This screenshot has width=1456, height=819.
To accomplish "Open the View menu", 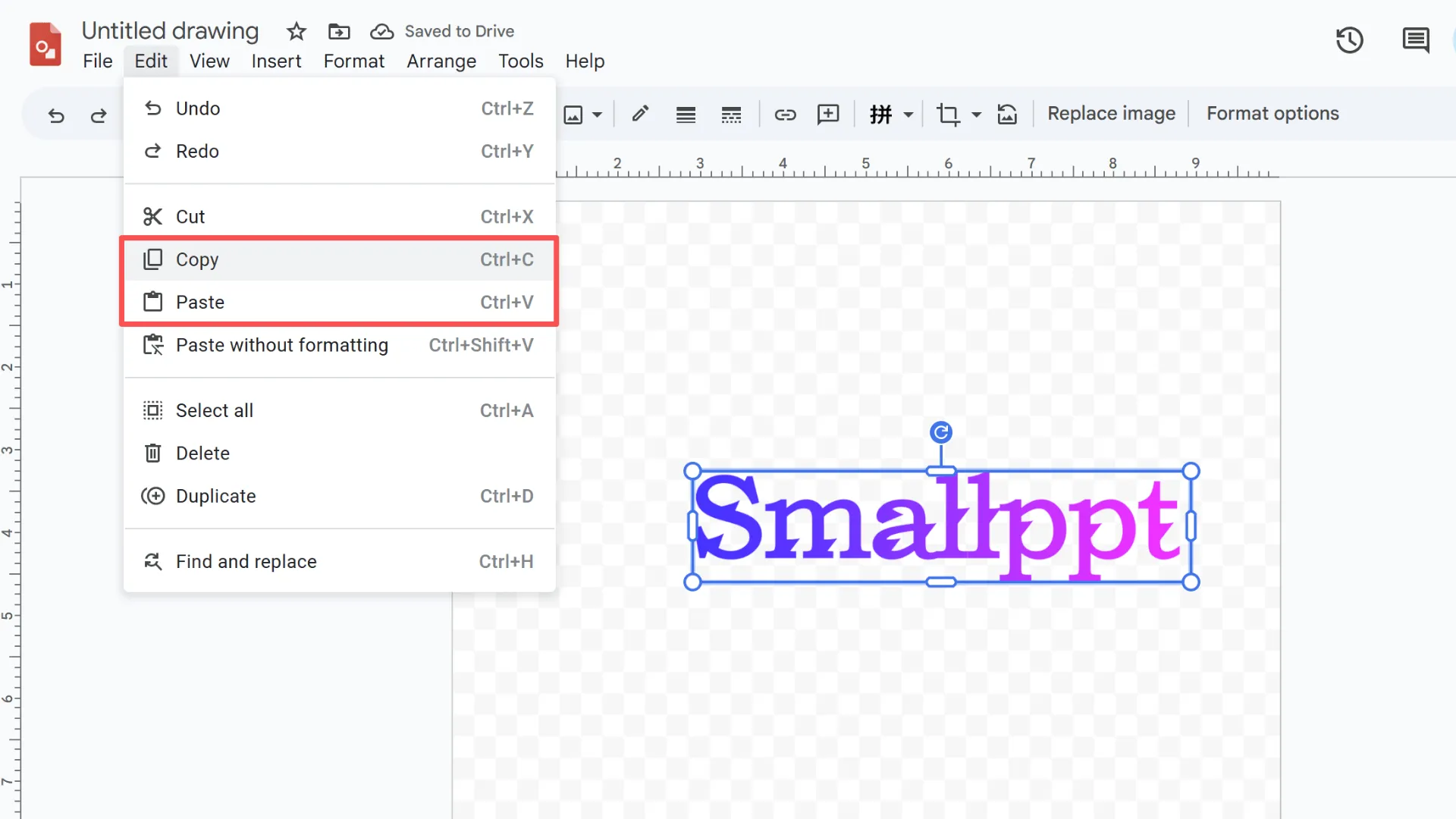I will click(x=209, y=61).
